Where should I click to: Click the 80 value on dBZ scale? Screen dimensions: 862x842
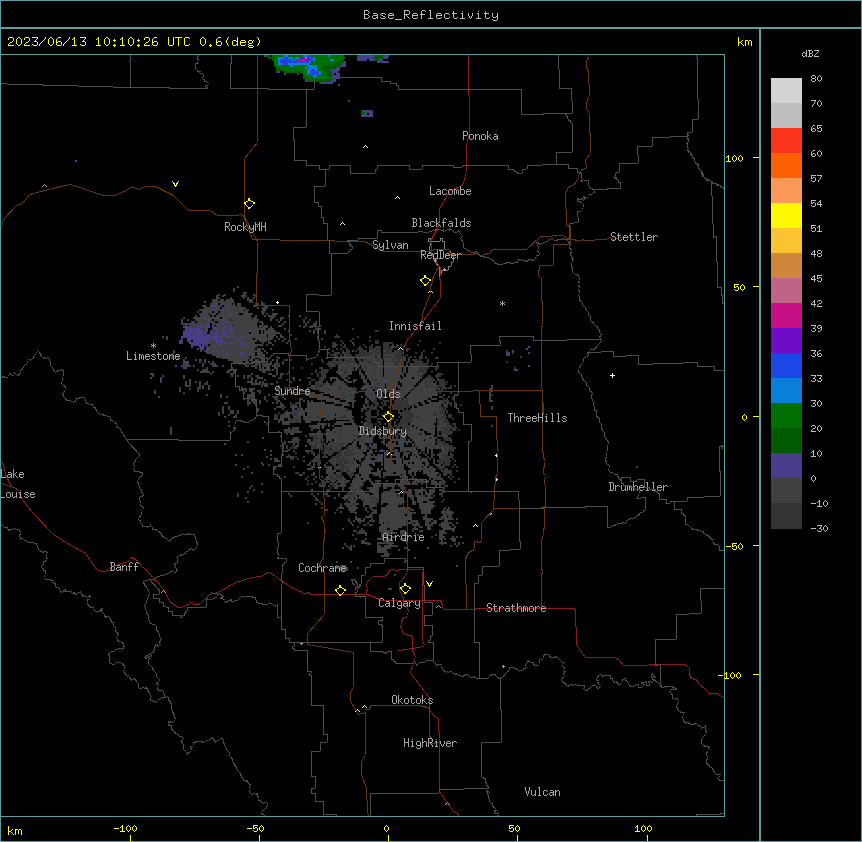(816, 79)
